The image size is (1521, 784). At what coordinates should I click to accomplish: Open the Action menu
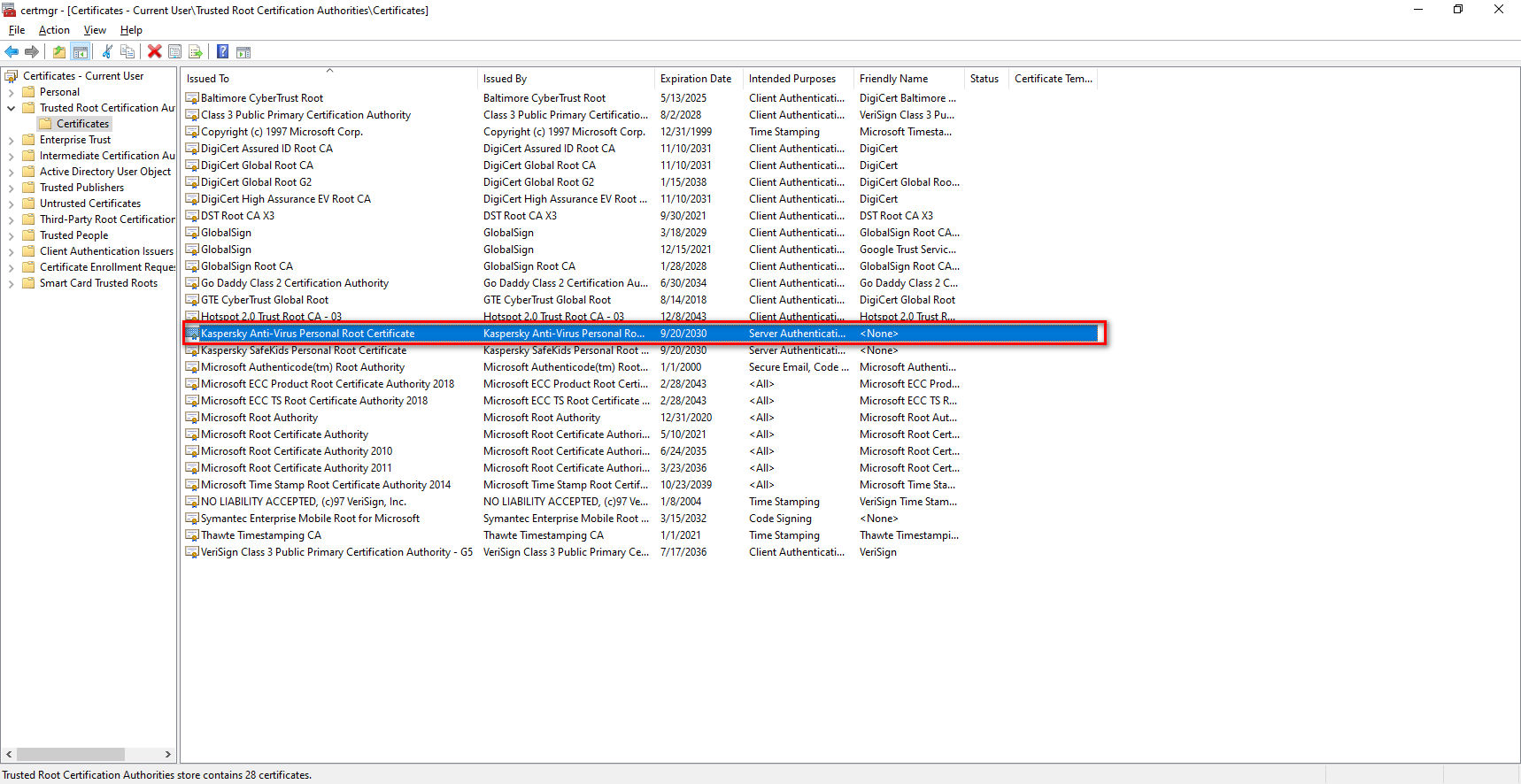pyautogui.click(x=54, y=30)
